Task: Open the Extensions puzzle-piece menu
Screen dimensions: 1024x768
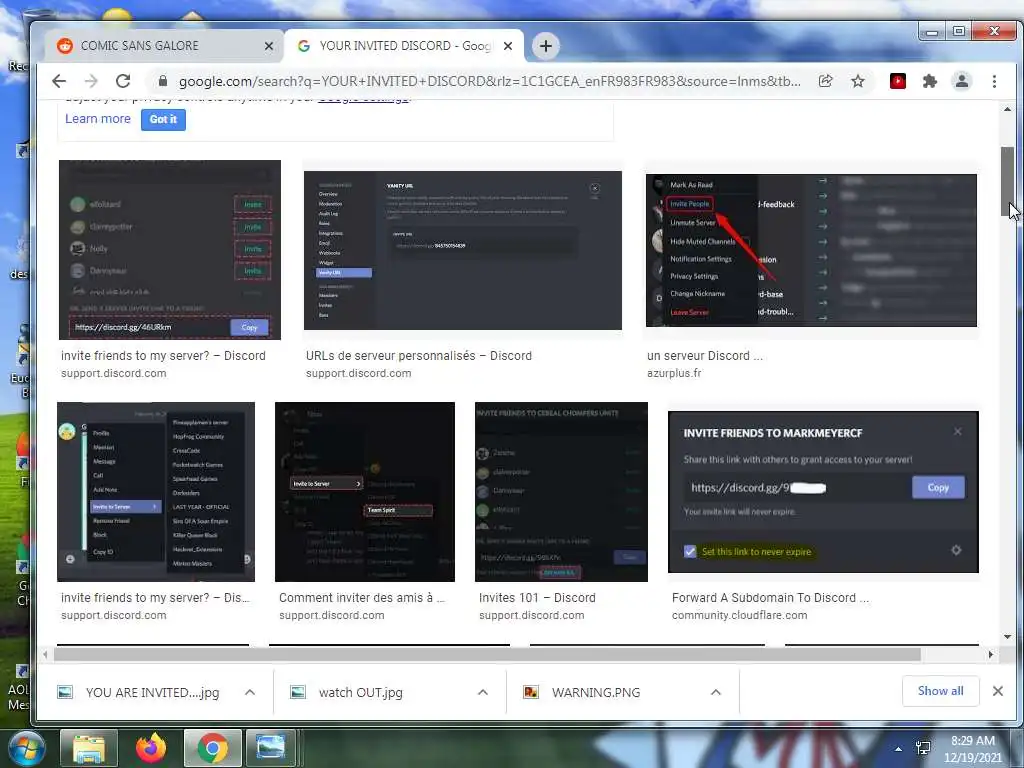Action: click(x=929, y=81)
